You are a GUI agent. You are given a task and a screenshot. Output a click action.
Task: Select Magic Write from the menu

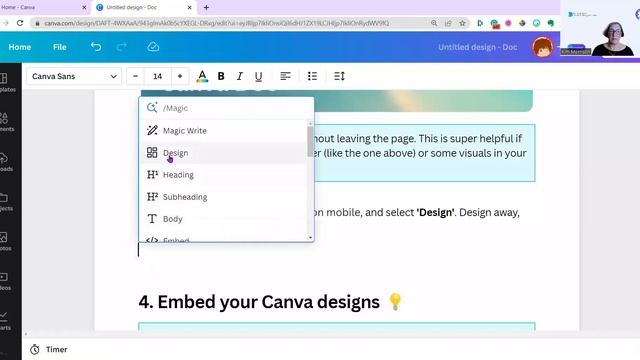(x=224, y=131)
